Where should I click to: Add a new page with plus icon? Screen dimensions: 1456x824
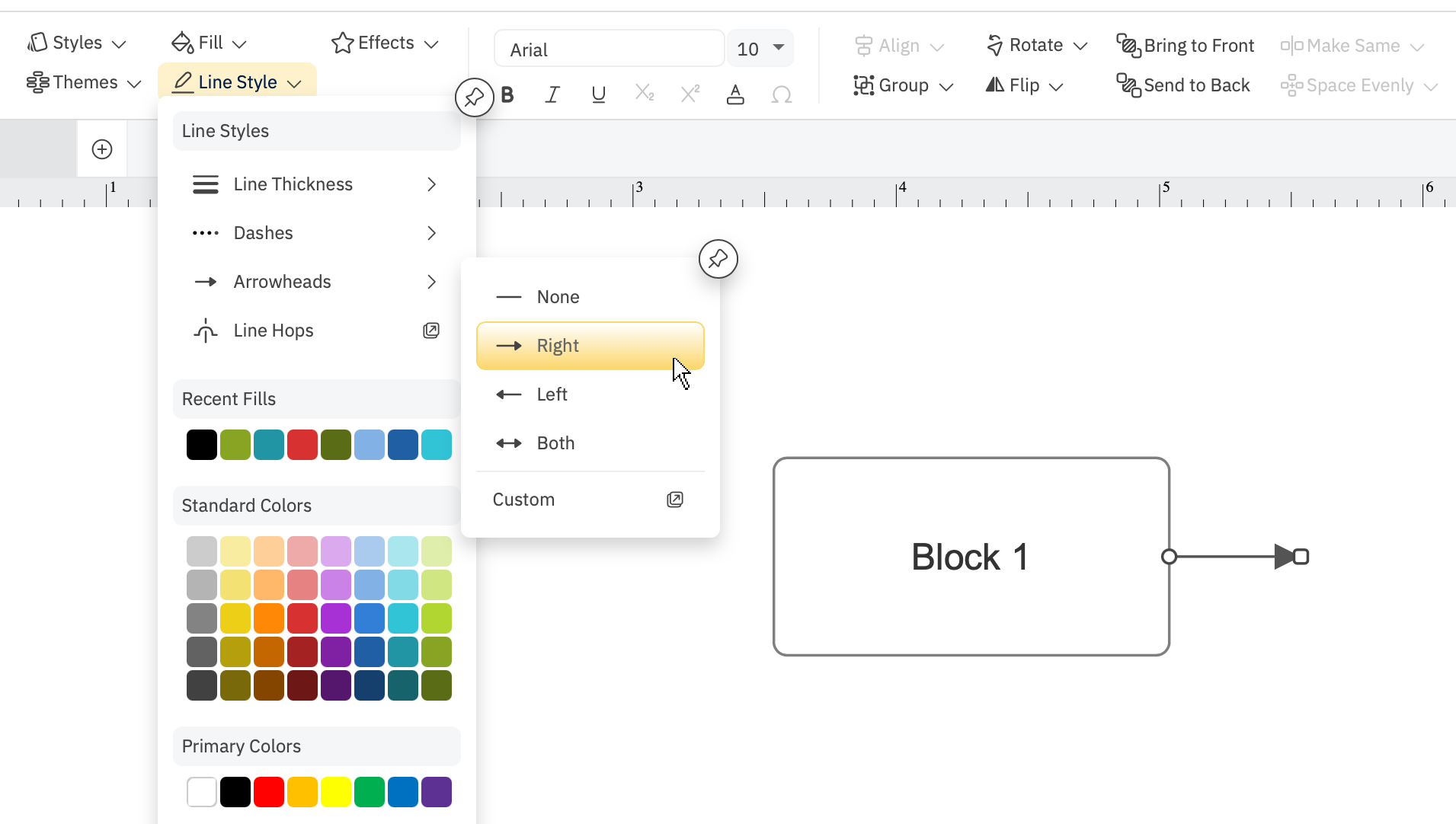click(x=102, y=149)
